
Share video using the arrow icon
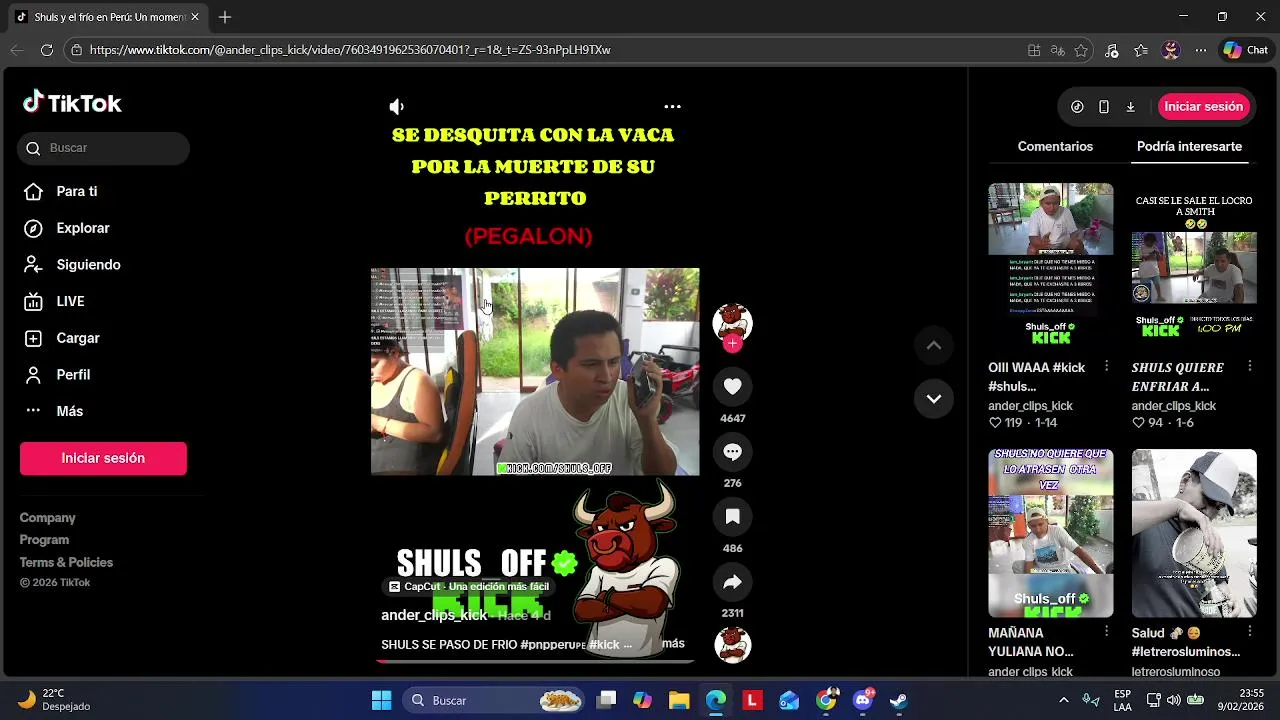pos(732,582)
